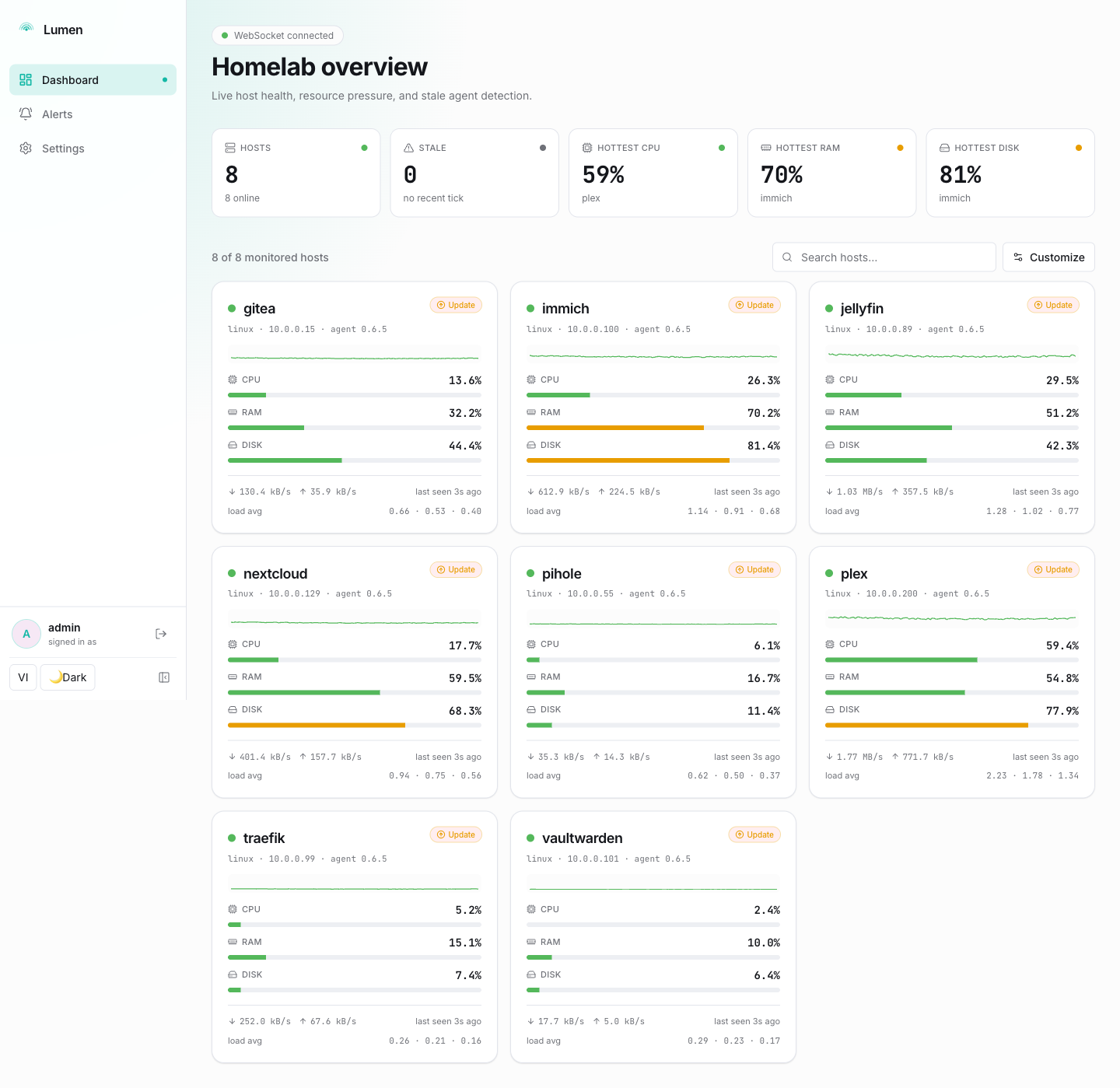Screen dimensions: 1120x1088
Task: Click Update badge on immich card
Action: pyautogui.click(x=754, y=305)
